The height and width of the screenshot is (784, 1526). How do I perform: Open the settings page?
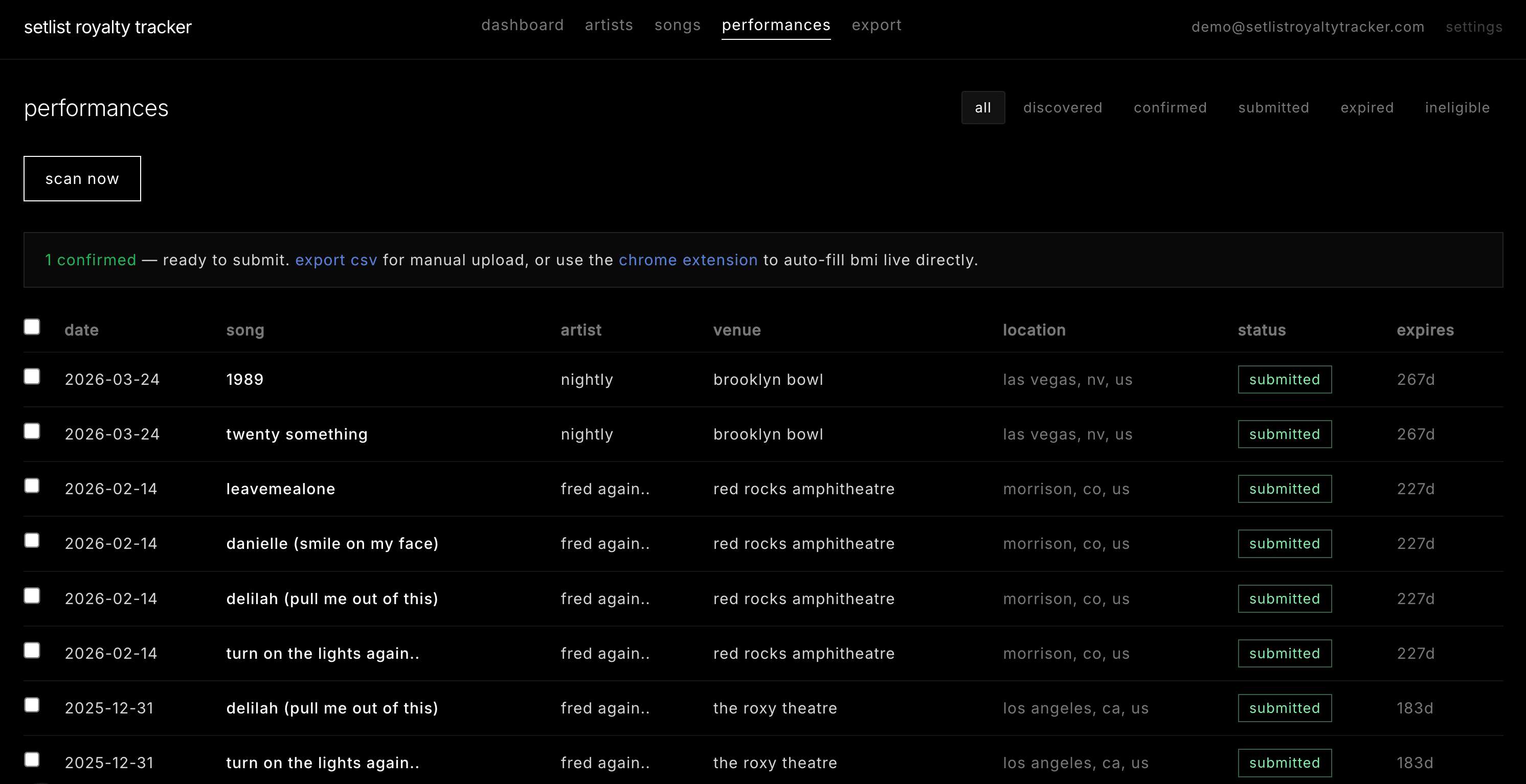[1474, 27]
